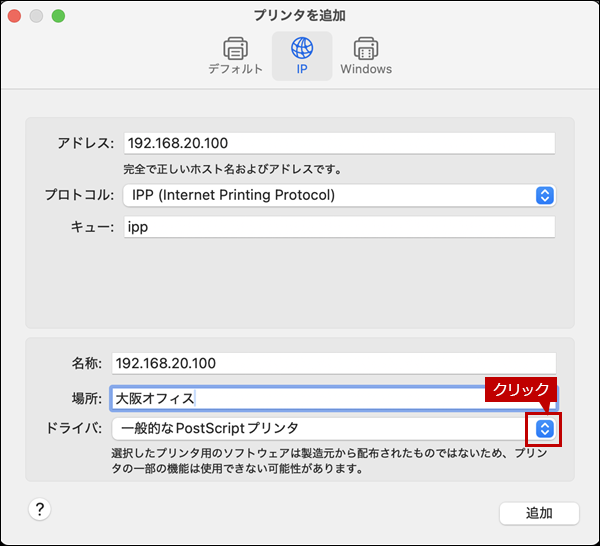Minimize the window with the yellow button
This screenshot has width=600, height=546.
37,17
